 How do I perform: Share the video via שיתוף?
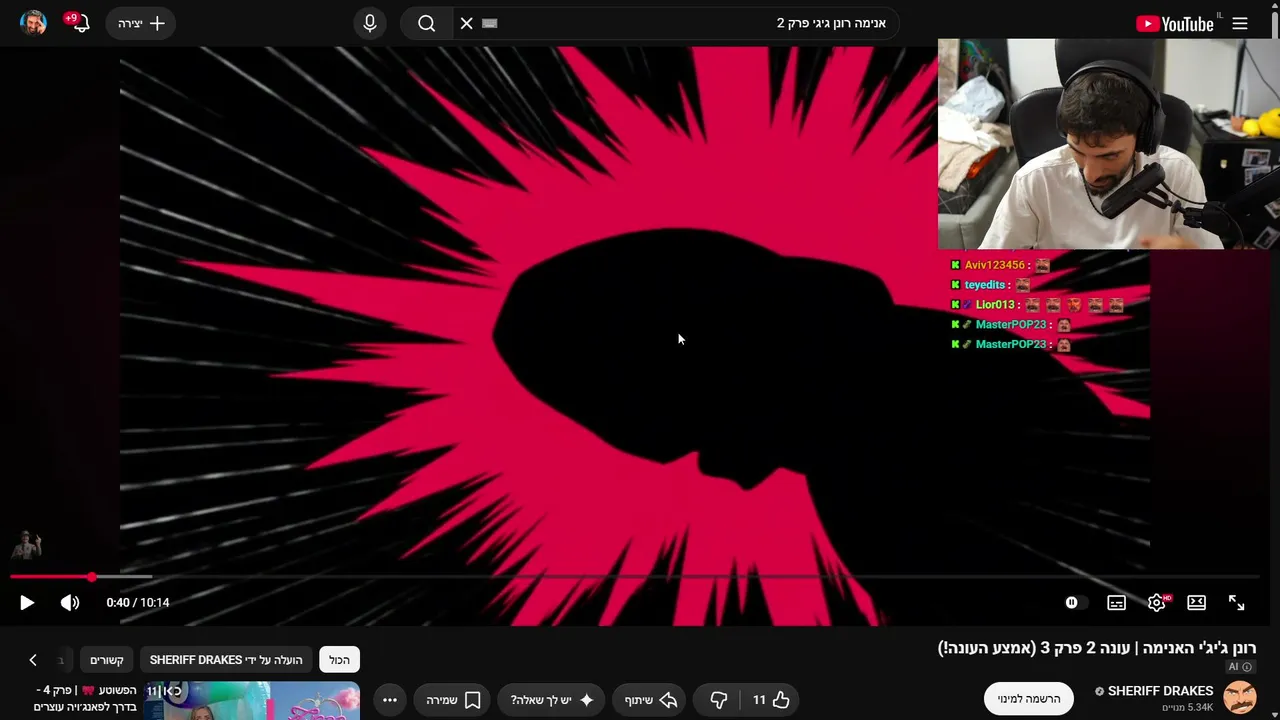(651, 700)
